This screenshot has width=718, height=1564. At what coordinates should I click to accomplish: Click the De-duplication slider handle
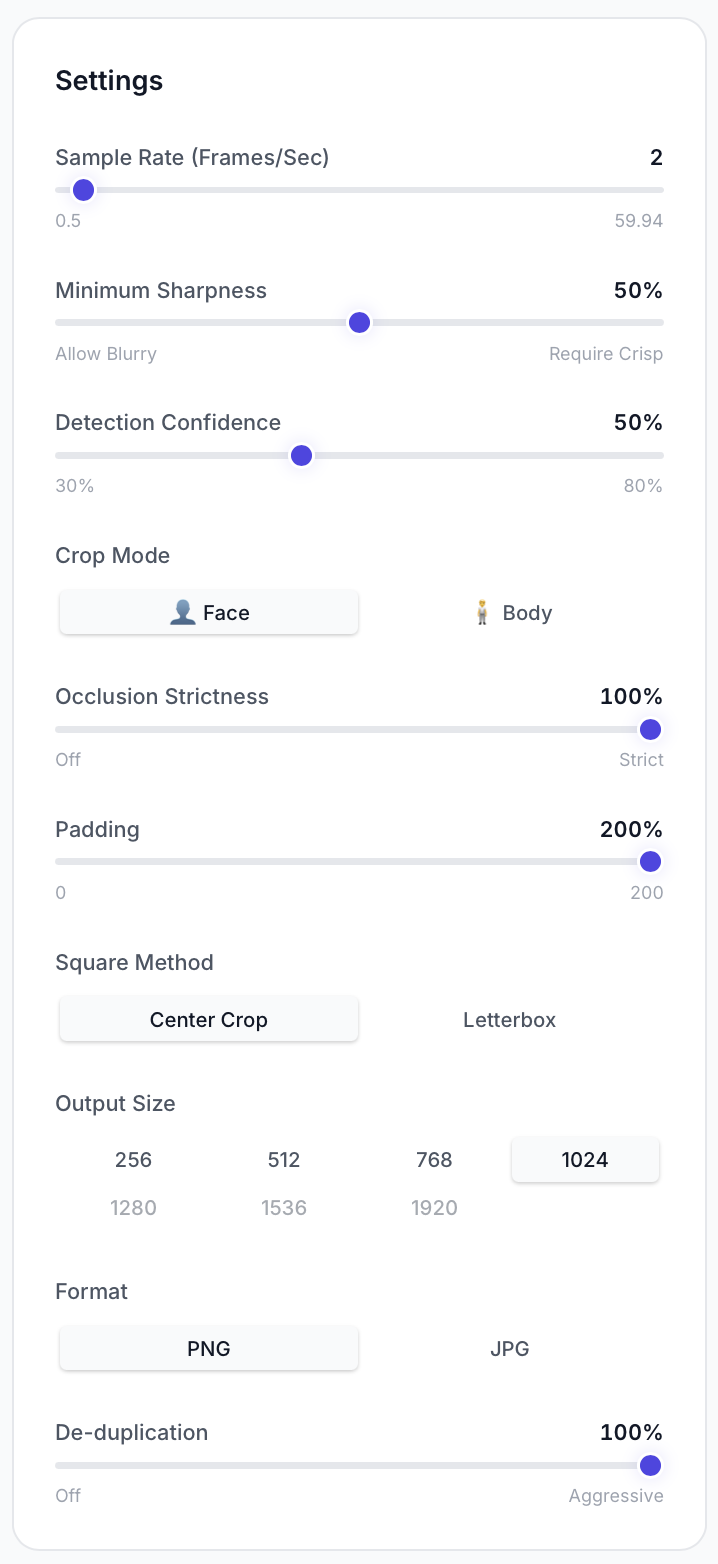click(x=650, y=1465)
